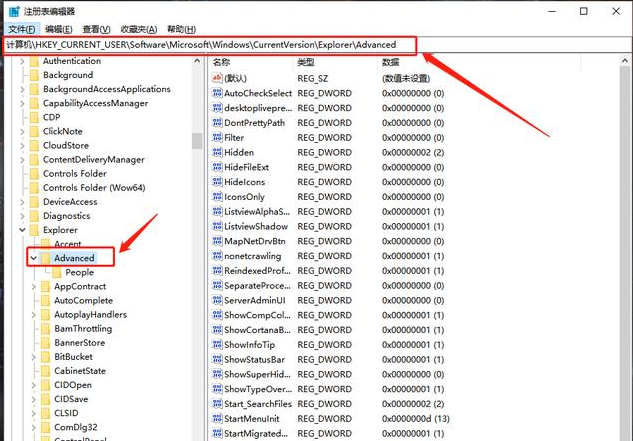Image resolution: width=633 pixels, height=441 pixels.
Task: Expand the CapabilityAccessManager node
Action: point(22,103)
